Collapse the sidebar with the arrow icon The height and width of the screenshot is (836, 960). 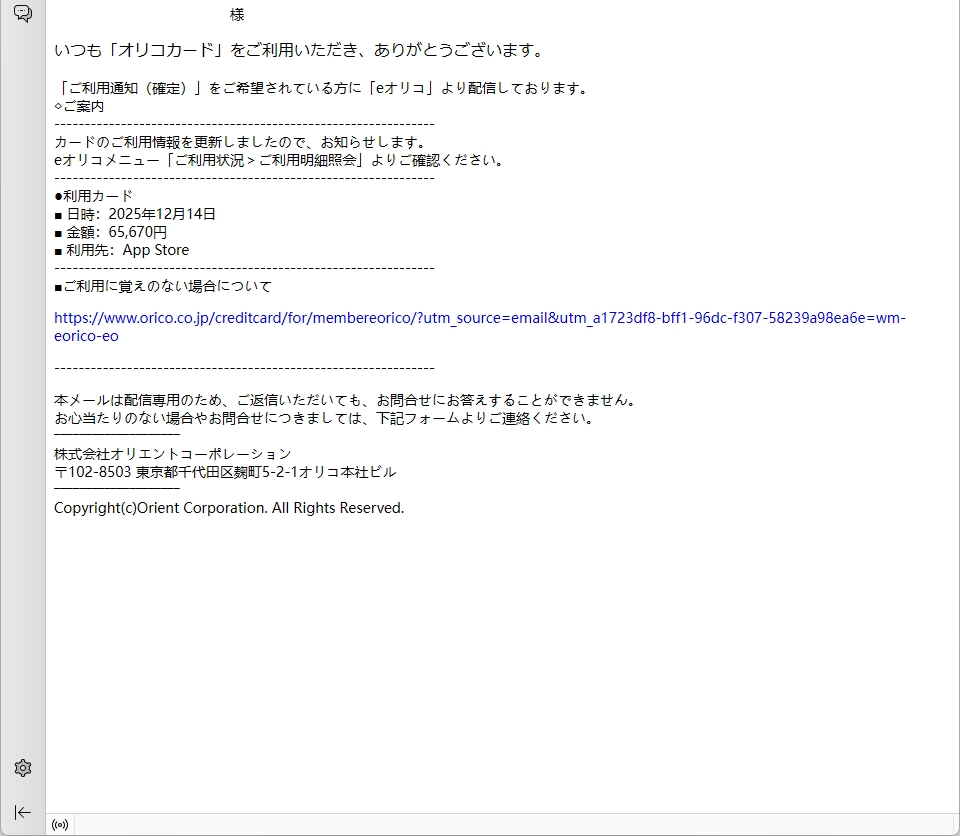point(23,812)
